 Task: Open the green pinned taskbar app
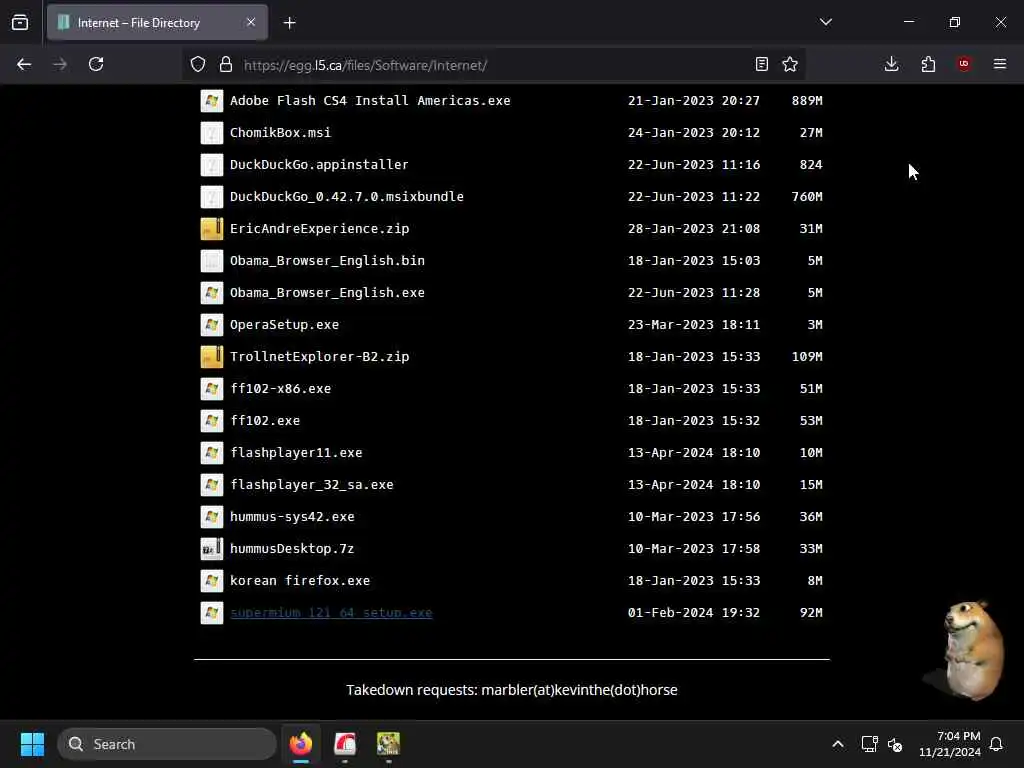tap(389, 744)
